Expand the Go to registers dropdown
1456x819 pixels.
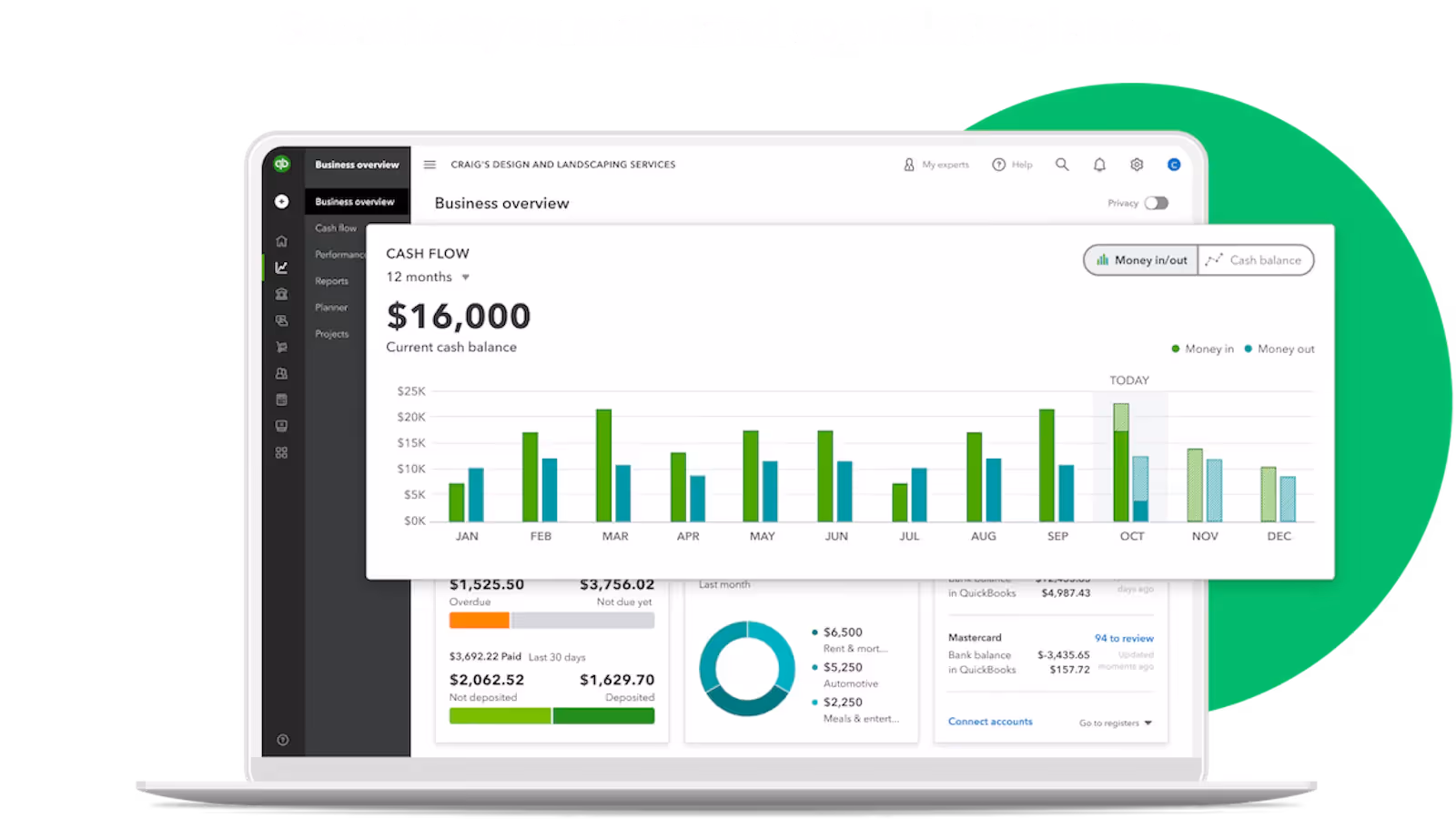click(1116, 723)
